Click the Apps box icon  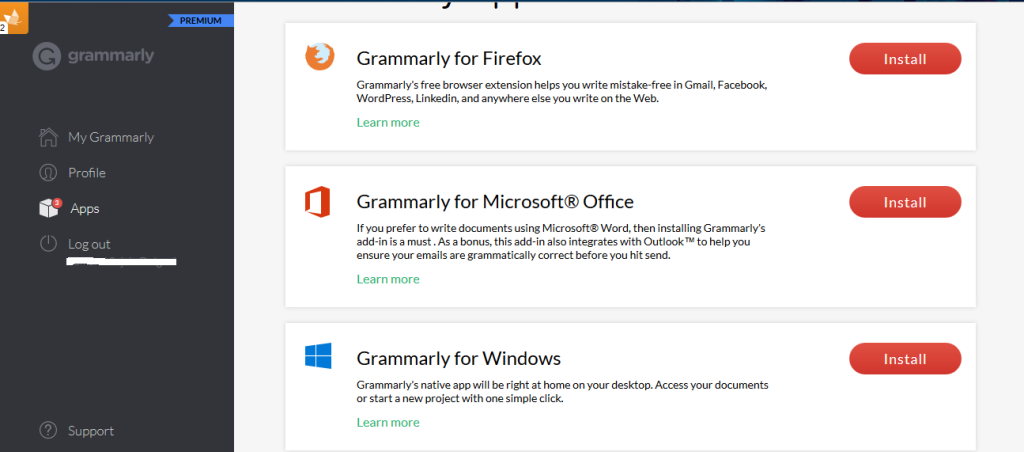[50, 208]
